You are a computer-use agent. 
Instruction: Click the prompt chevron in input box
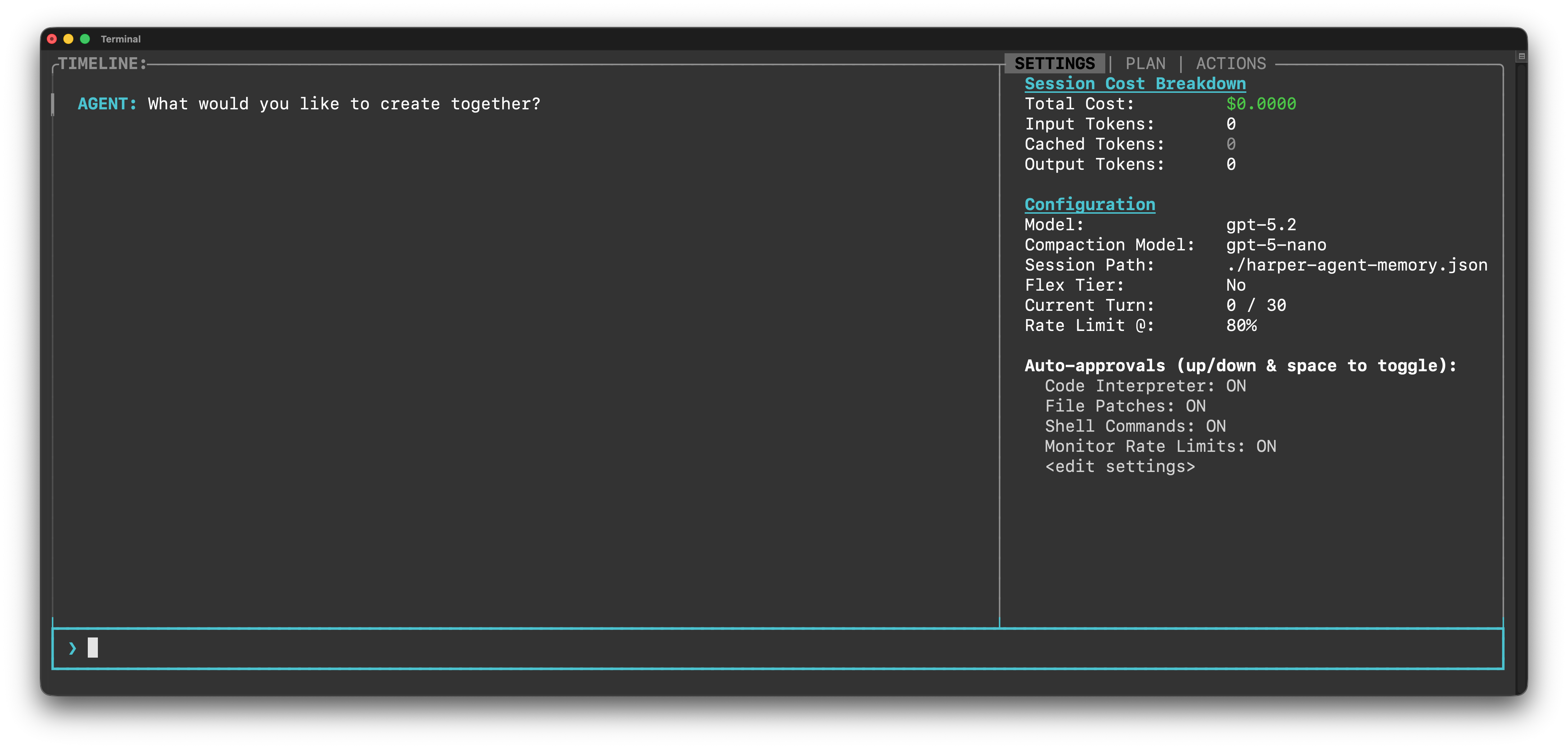72,648
